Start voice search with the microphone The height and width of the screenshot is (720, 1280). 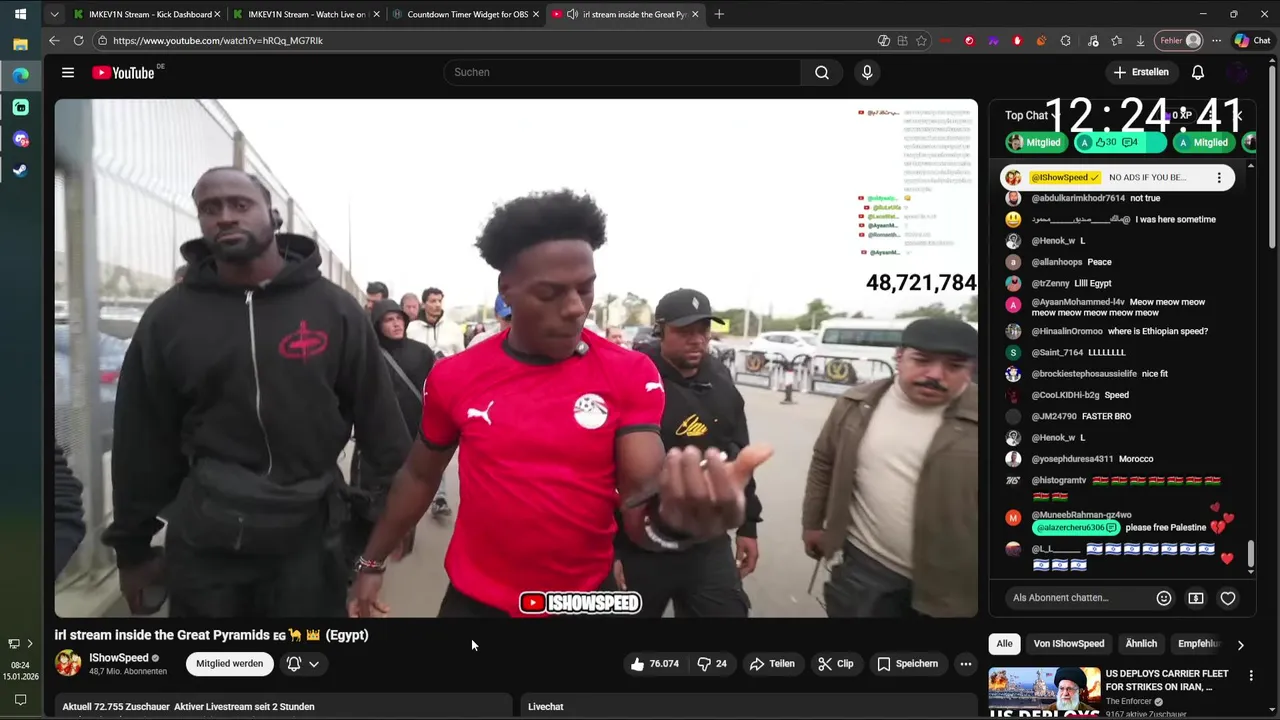point(867,72)
